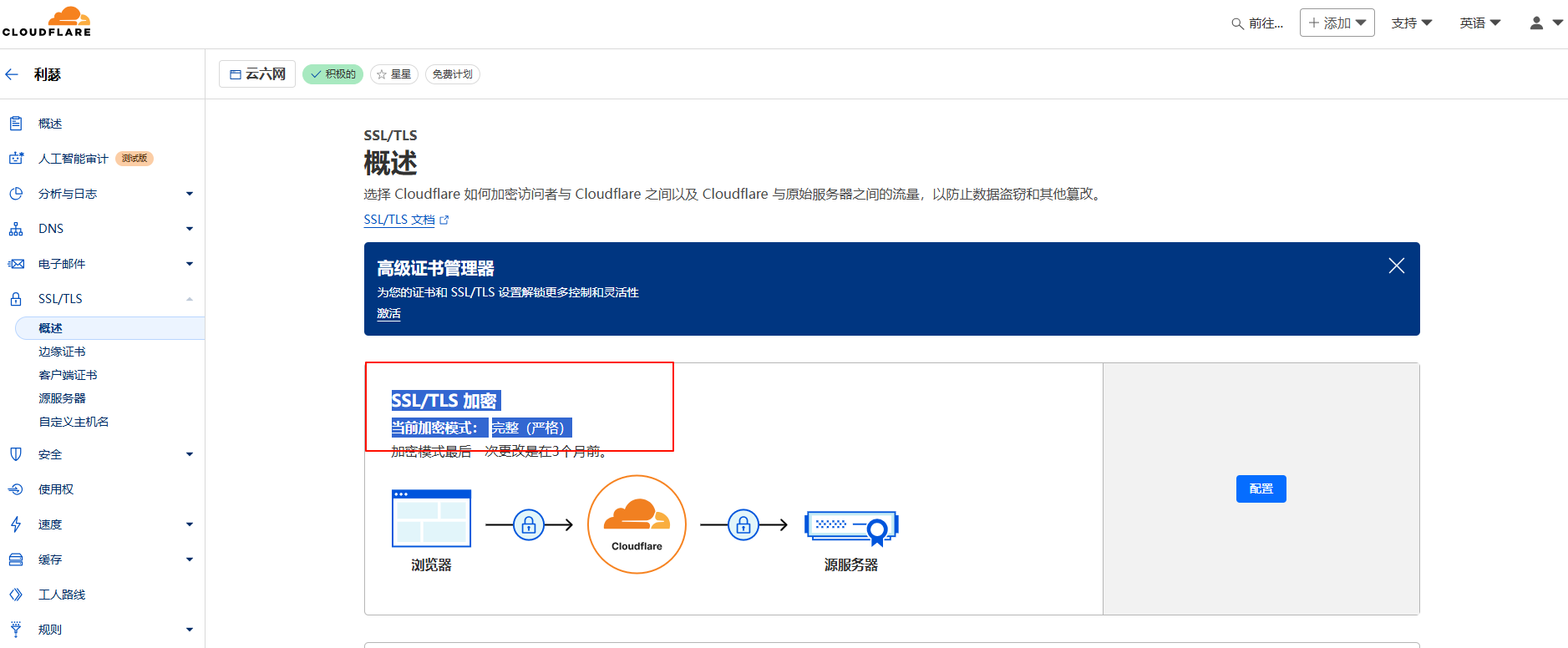Click the 使用权 access icon
Image resolution: width=1568 pixels, height=648 pixels.
[16, 489]
